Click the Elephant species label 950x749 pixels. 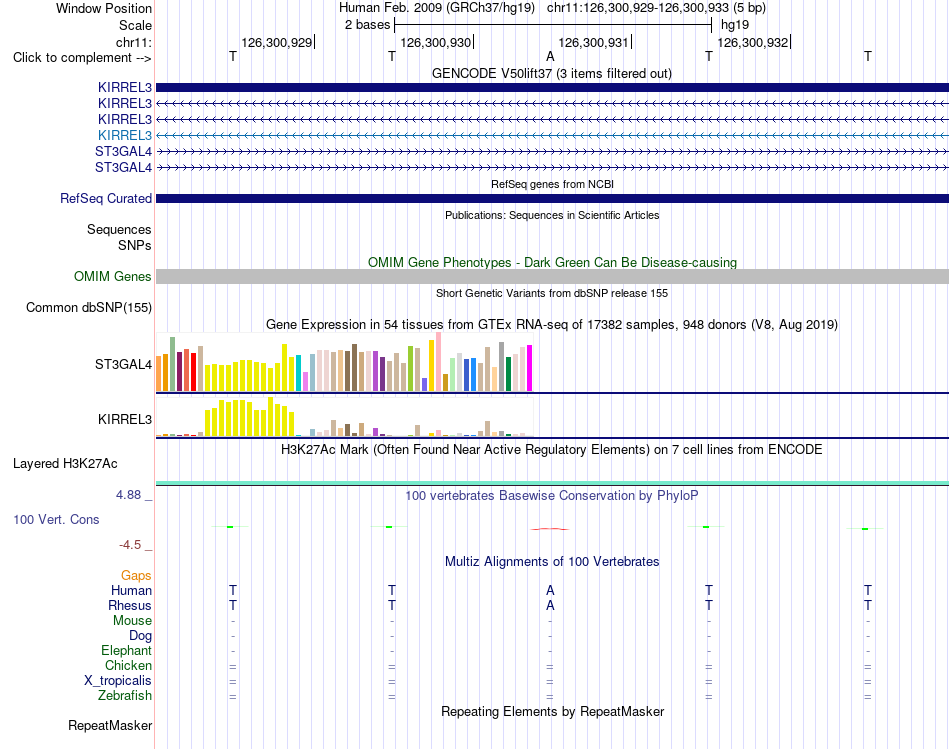point(127,650)
